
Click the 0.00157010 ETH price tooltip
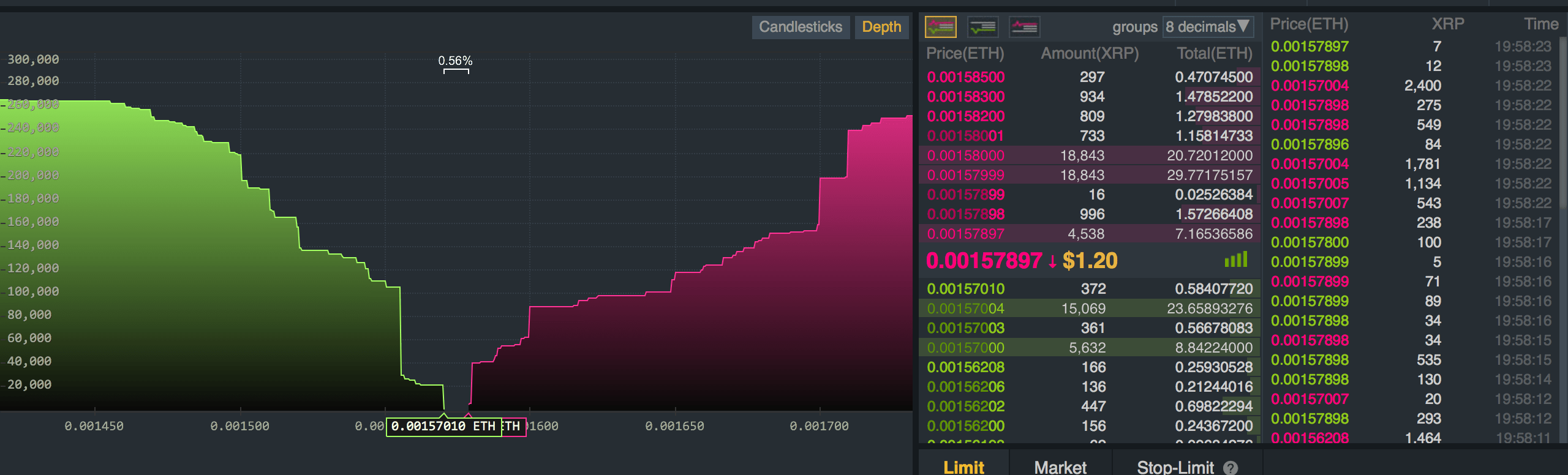point(443,427)
